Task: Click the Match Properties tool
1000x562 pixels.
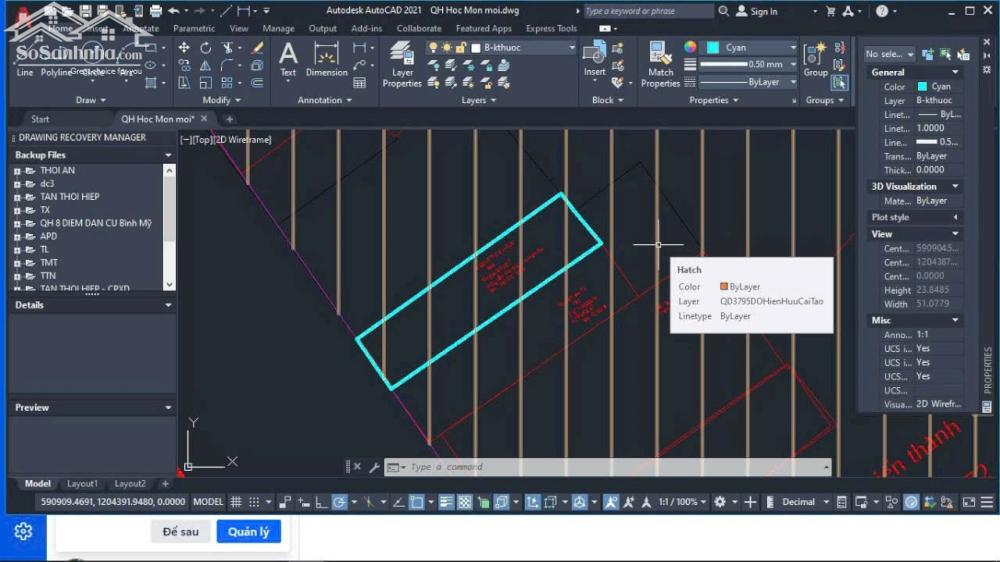Action: point(660,63)
